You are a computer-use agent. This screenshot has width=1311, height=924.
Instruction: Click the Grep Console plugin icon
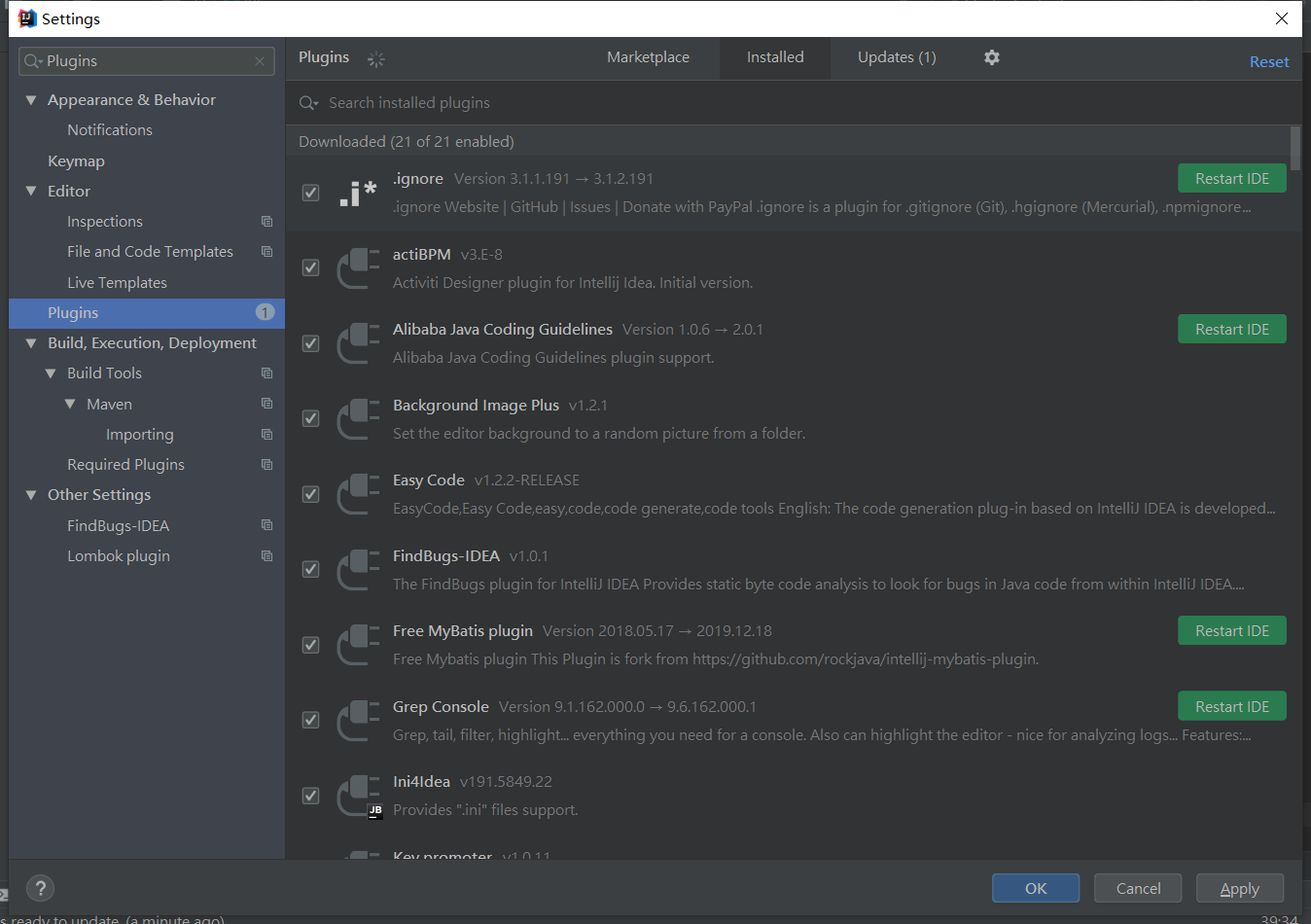[358, 721]
